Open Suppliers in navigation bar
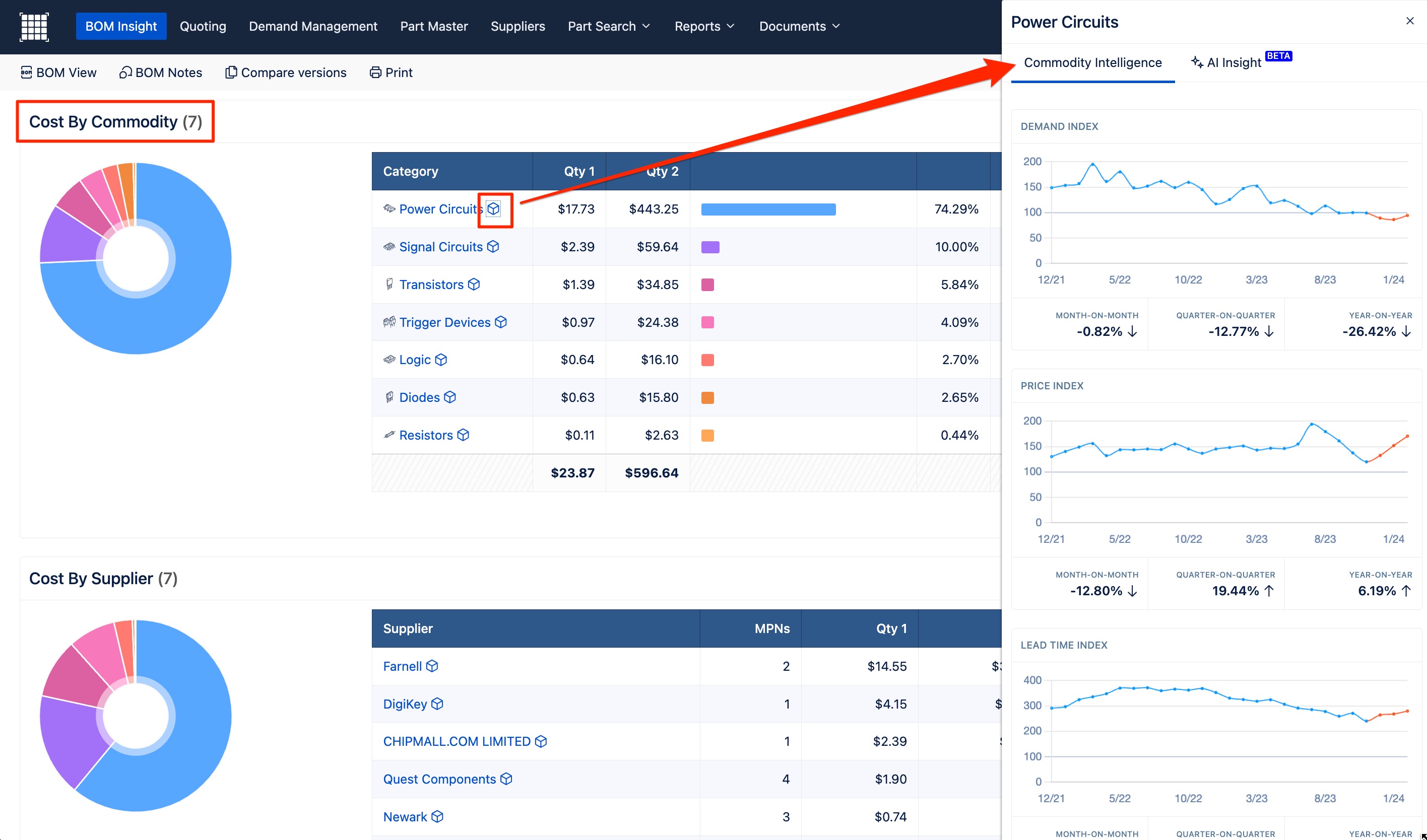 tap(517, 26)
